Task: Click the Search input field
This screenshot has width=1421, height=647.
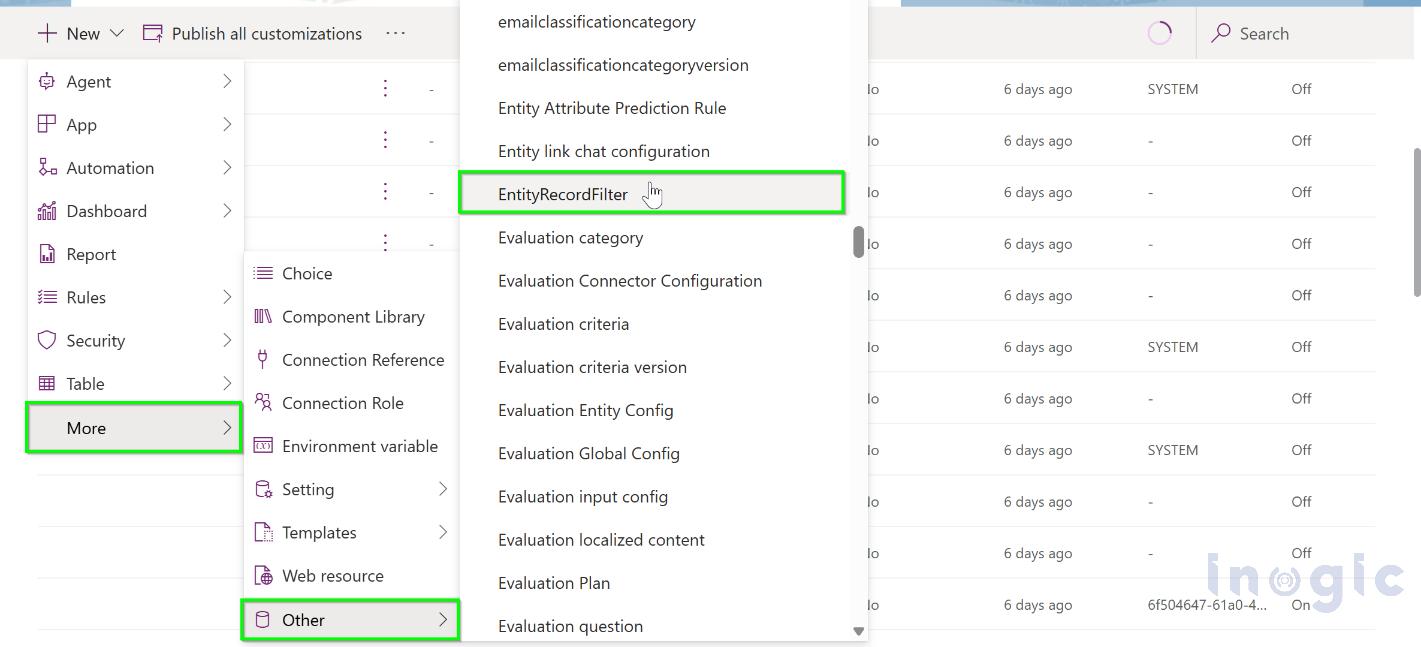Action: 1305,33
